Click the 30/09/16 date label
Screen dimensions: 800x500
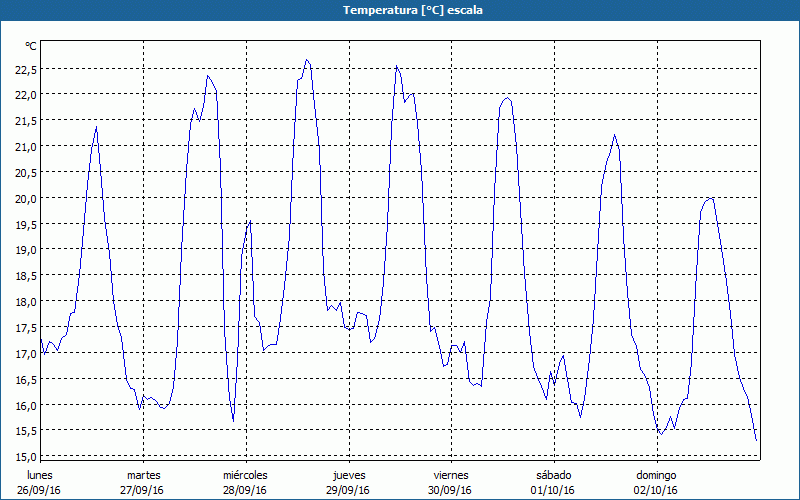(x=451, y=490)
